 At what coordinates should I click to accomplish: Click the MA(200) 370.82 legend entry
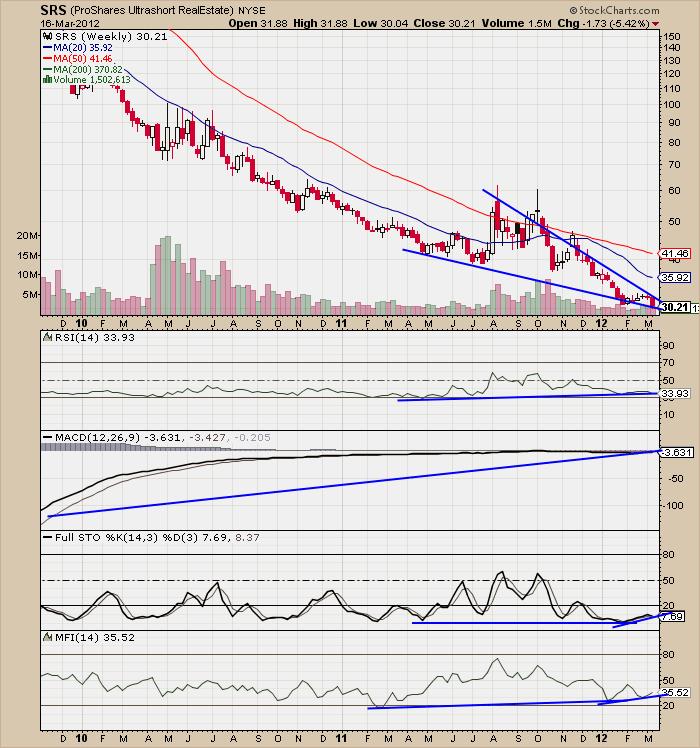point(83,70)
